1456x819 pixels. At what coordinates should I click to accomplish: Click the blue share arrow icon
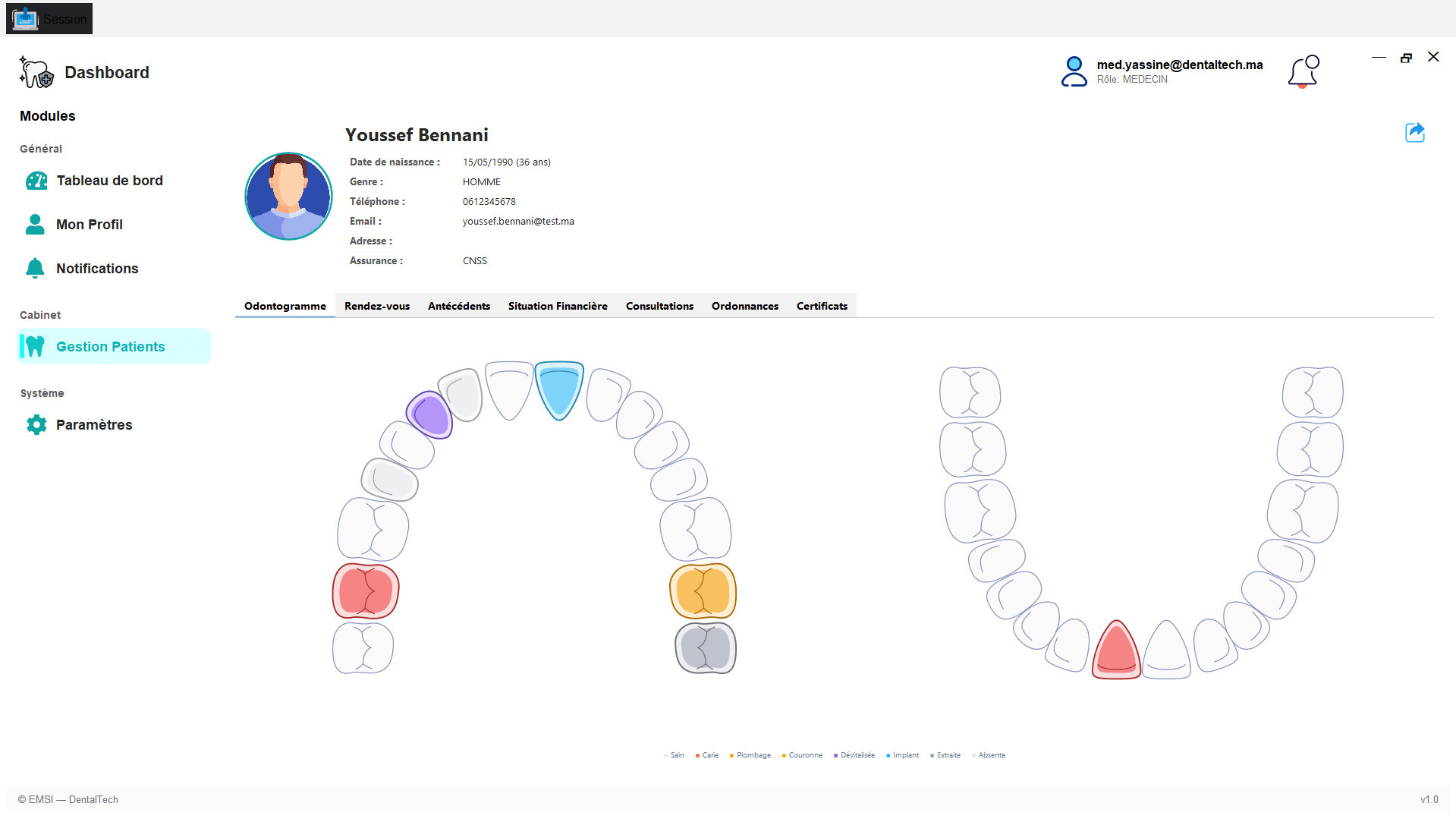[1415, 133]
